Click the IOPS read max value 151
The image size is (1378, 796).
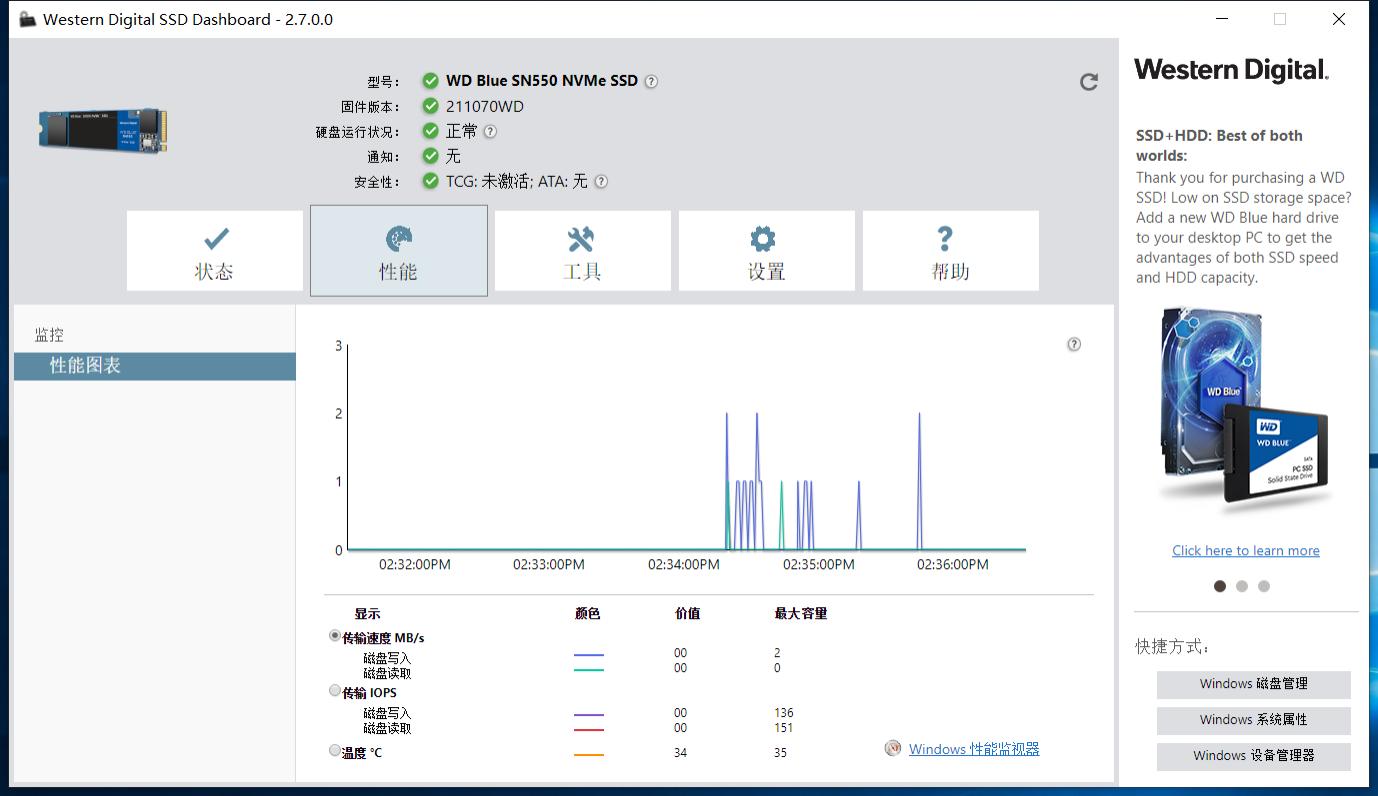pyautogui.click(x=784, y=728)
